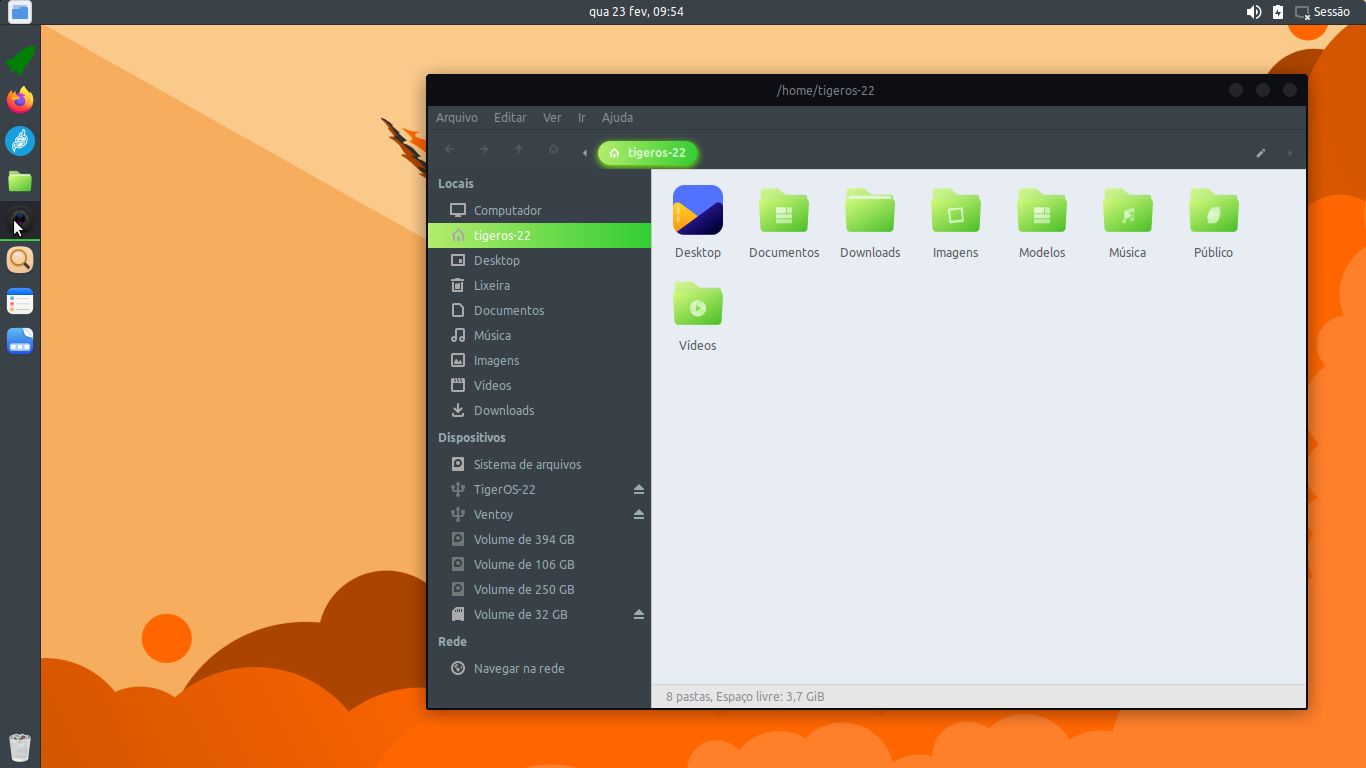Image resolution: width=1366 pixels, height=768 pixels.
Task: Select Sistema de arquivos in sidebar
Action: pyautogui.click(x=539, y=464)
